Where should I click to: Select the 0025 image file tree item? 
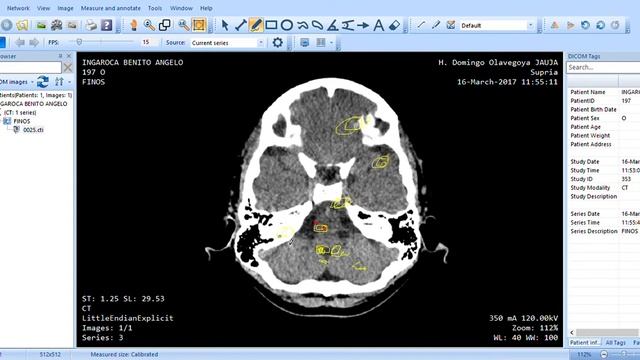pyautogui.click(x=33, y=130)
